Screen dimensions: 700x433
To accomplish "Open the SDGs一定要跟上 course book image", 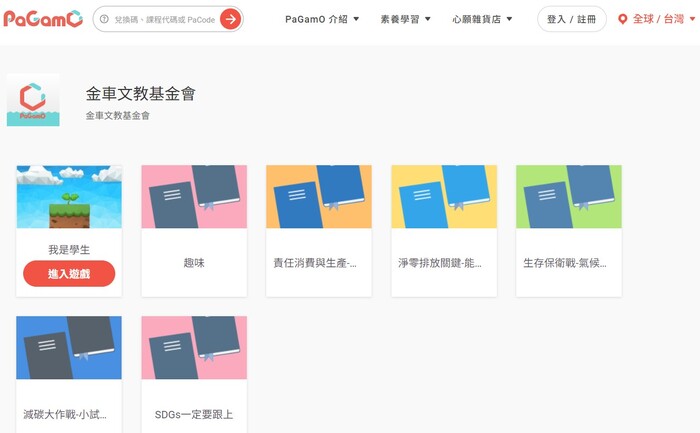I will coord(194,348).
